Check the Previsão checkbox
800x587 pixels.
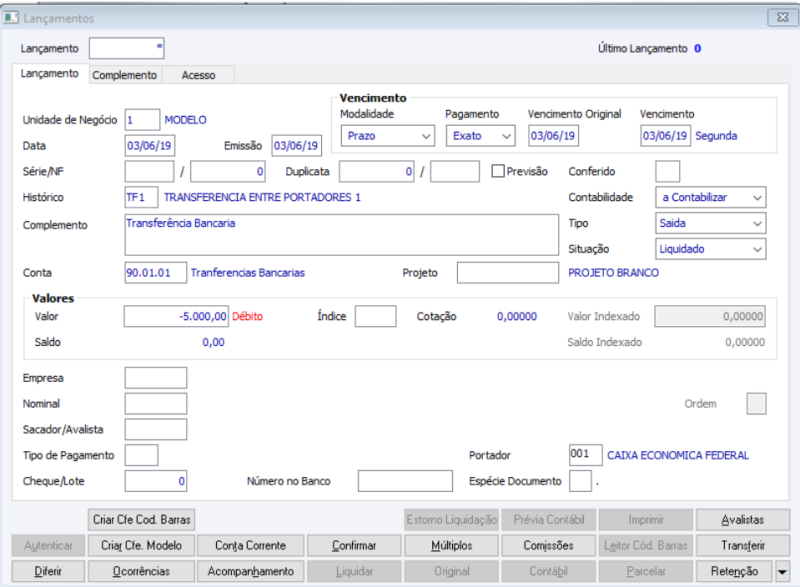497,171
